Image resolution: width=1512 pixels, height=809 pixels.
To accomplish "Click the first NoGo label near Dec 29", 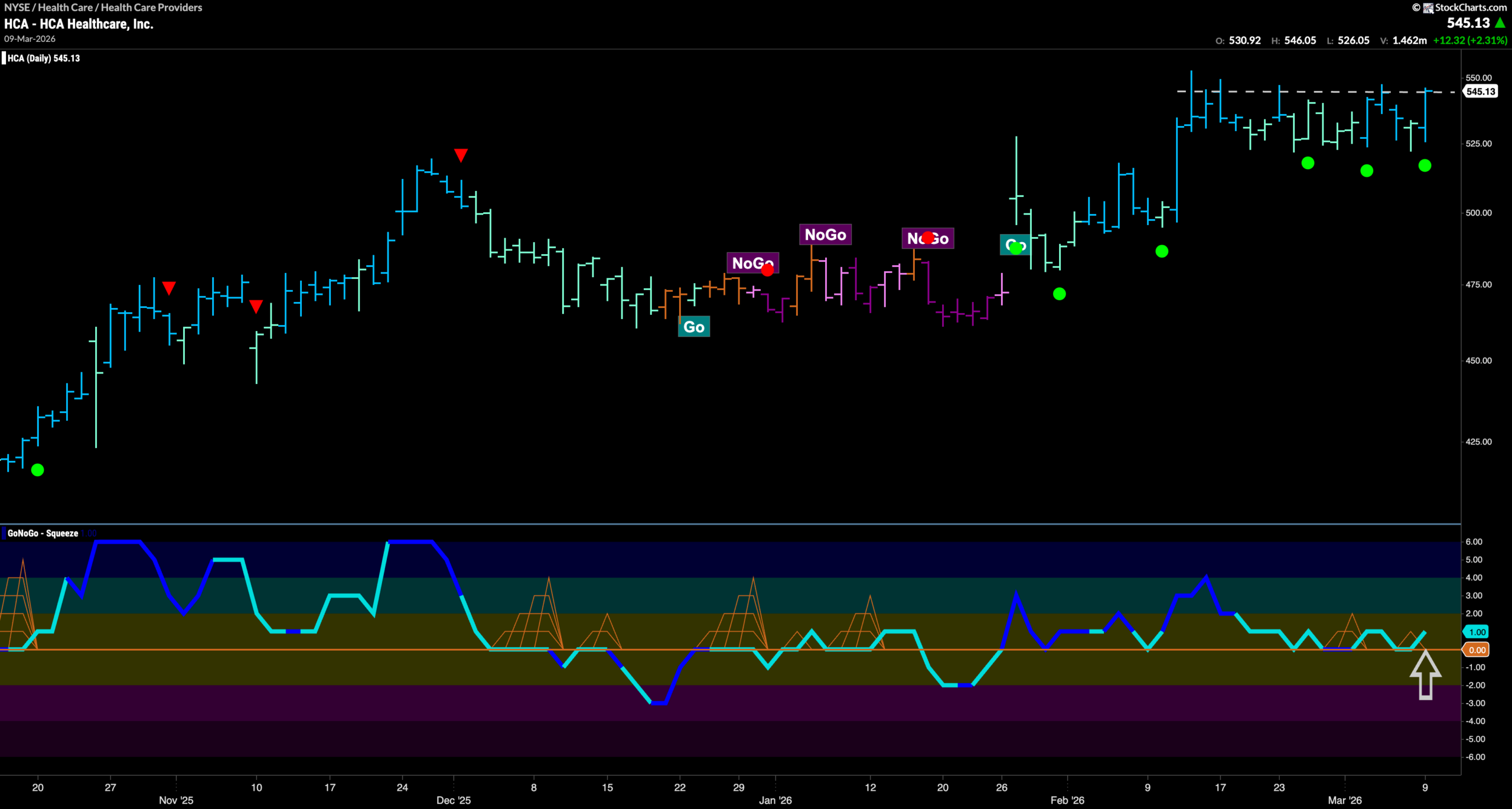I will tap(752, 263).
